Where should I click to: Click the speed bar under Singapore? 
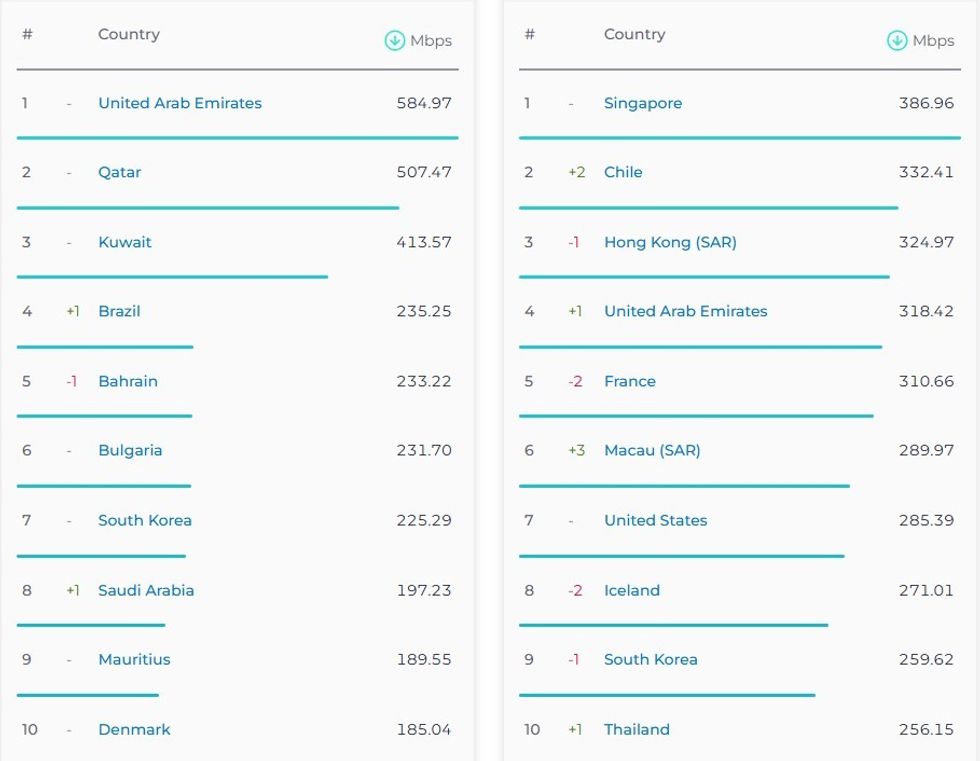click(739, 138)
